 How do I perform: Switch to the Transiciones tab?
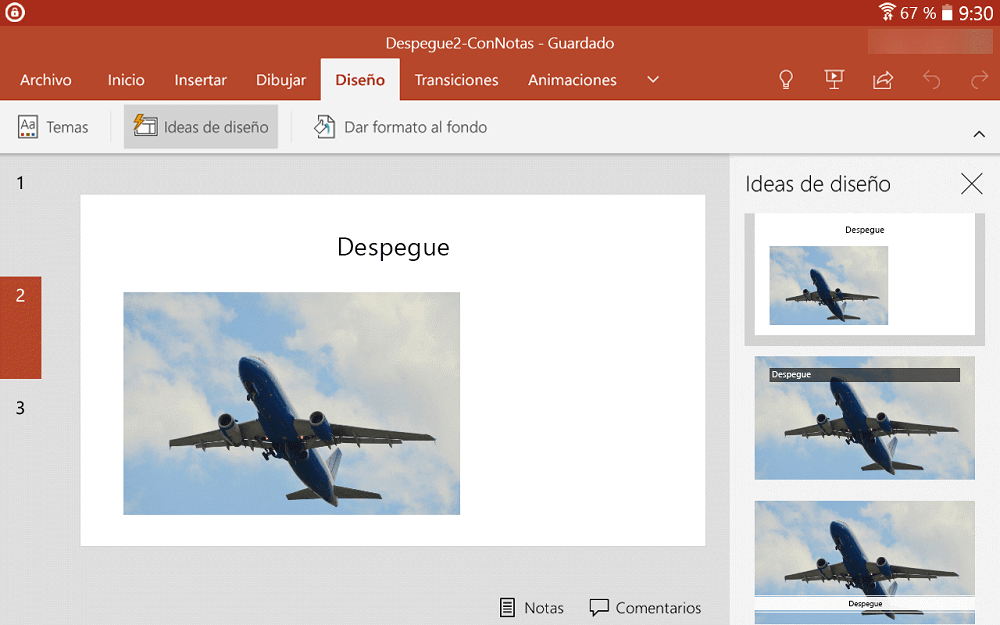pos(456,80)
